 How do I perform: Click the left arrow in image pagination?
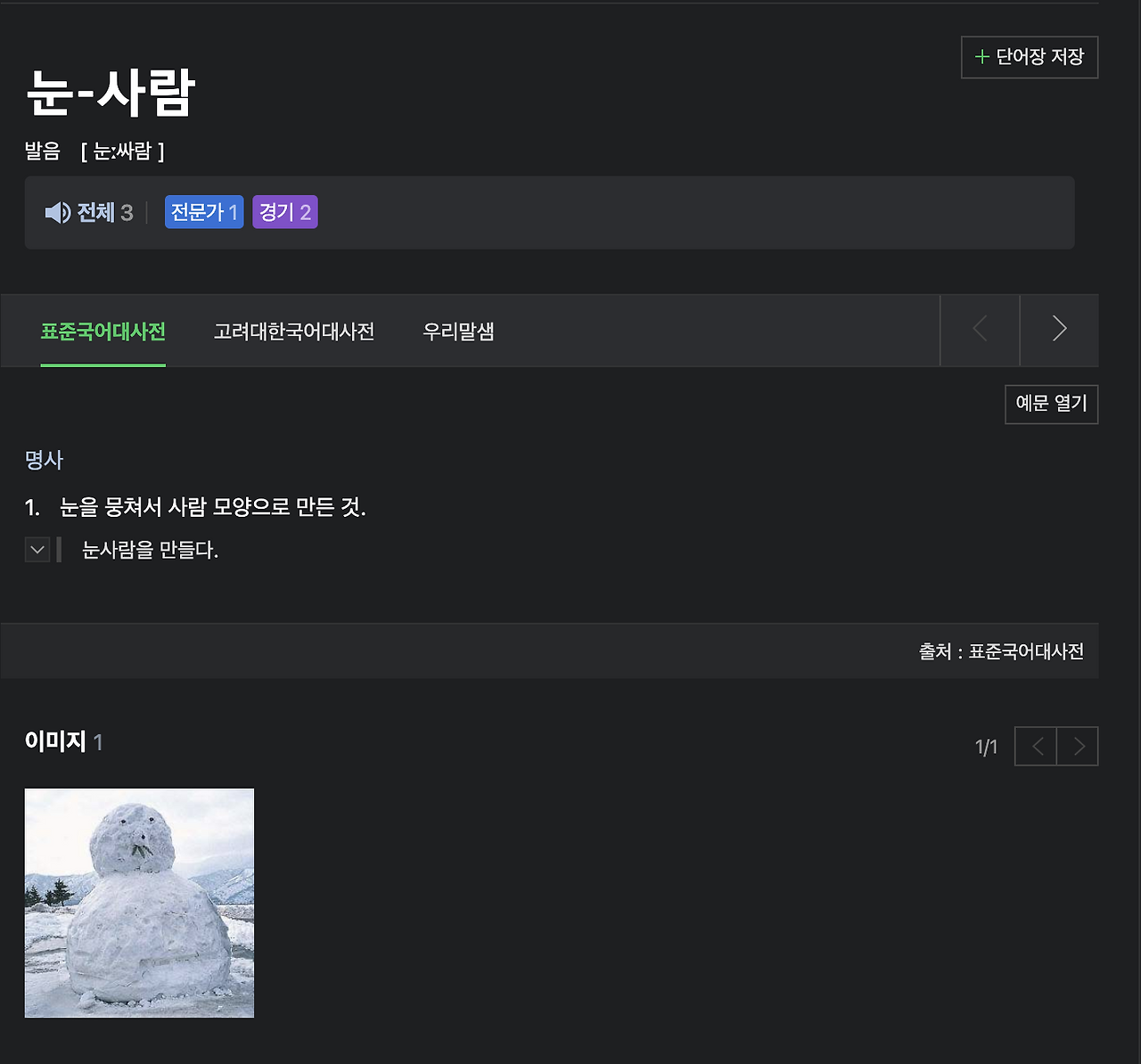pyautogui.click(x=1035, y=746)
